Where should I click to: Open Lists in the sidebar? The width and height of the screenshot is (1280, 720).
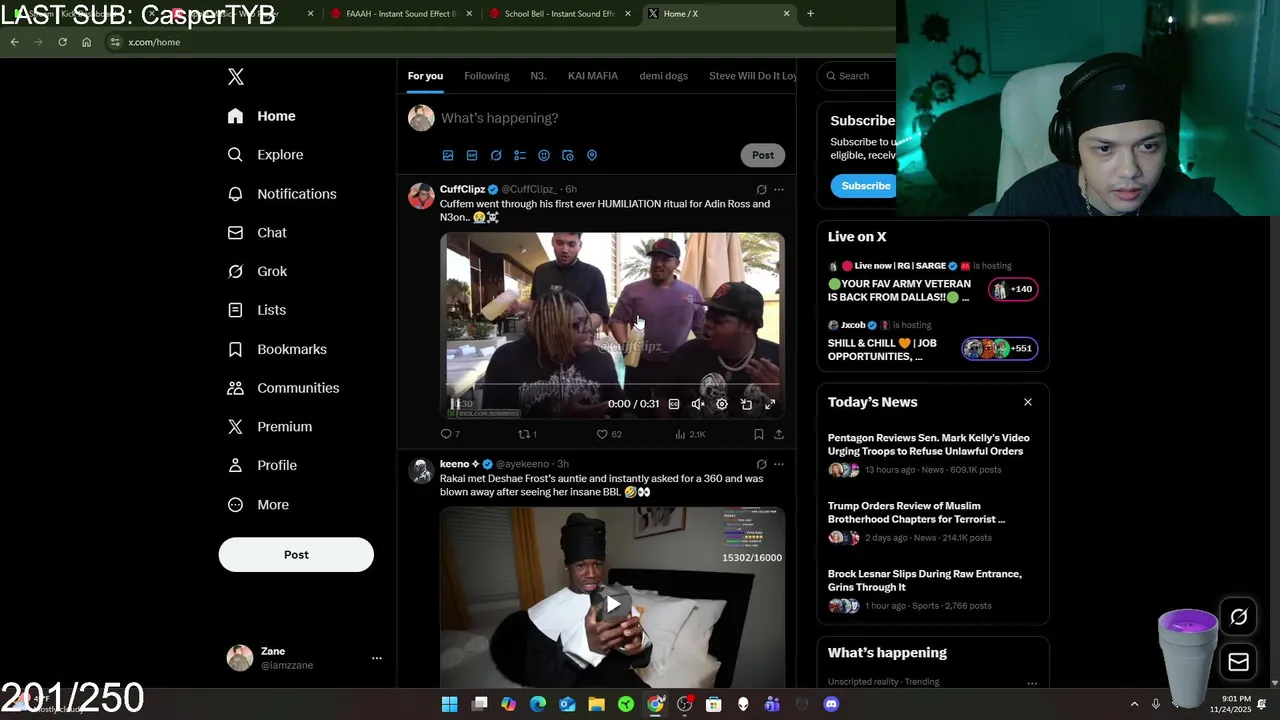pos(256,310)
